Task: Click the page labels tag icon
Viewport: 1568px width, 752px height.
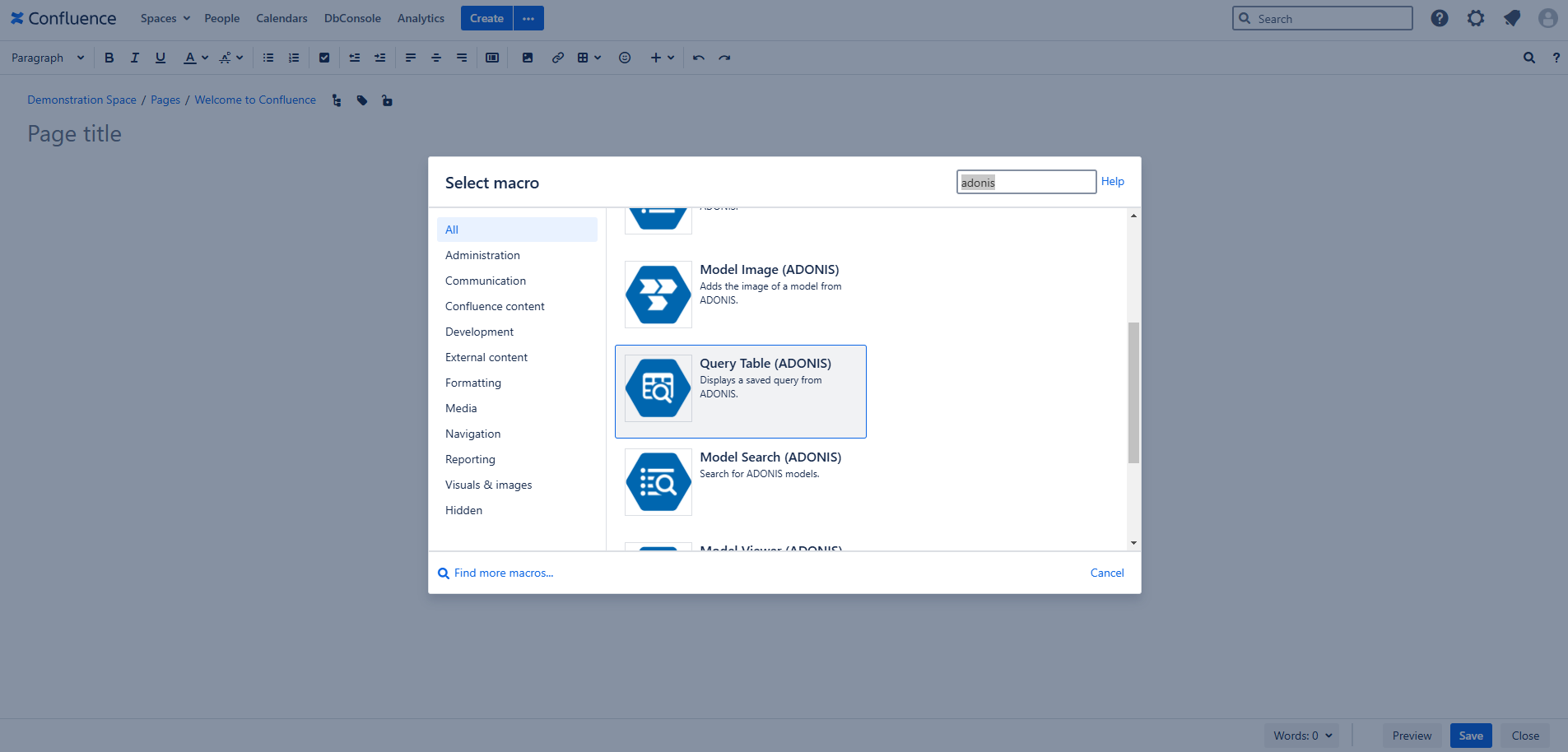Action: click(x=362, y=100)
